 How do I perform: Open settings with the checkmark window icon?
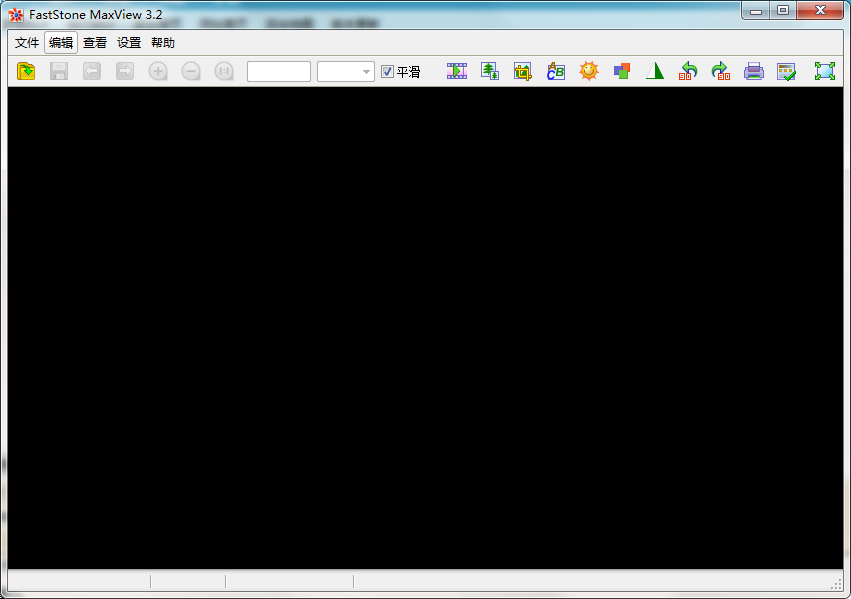point(787,71)
